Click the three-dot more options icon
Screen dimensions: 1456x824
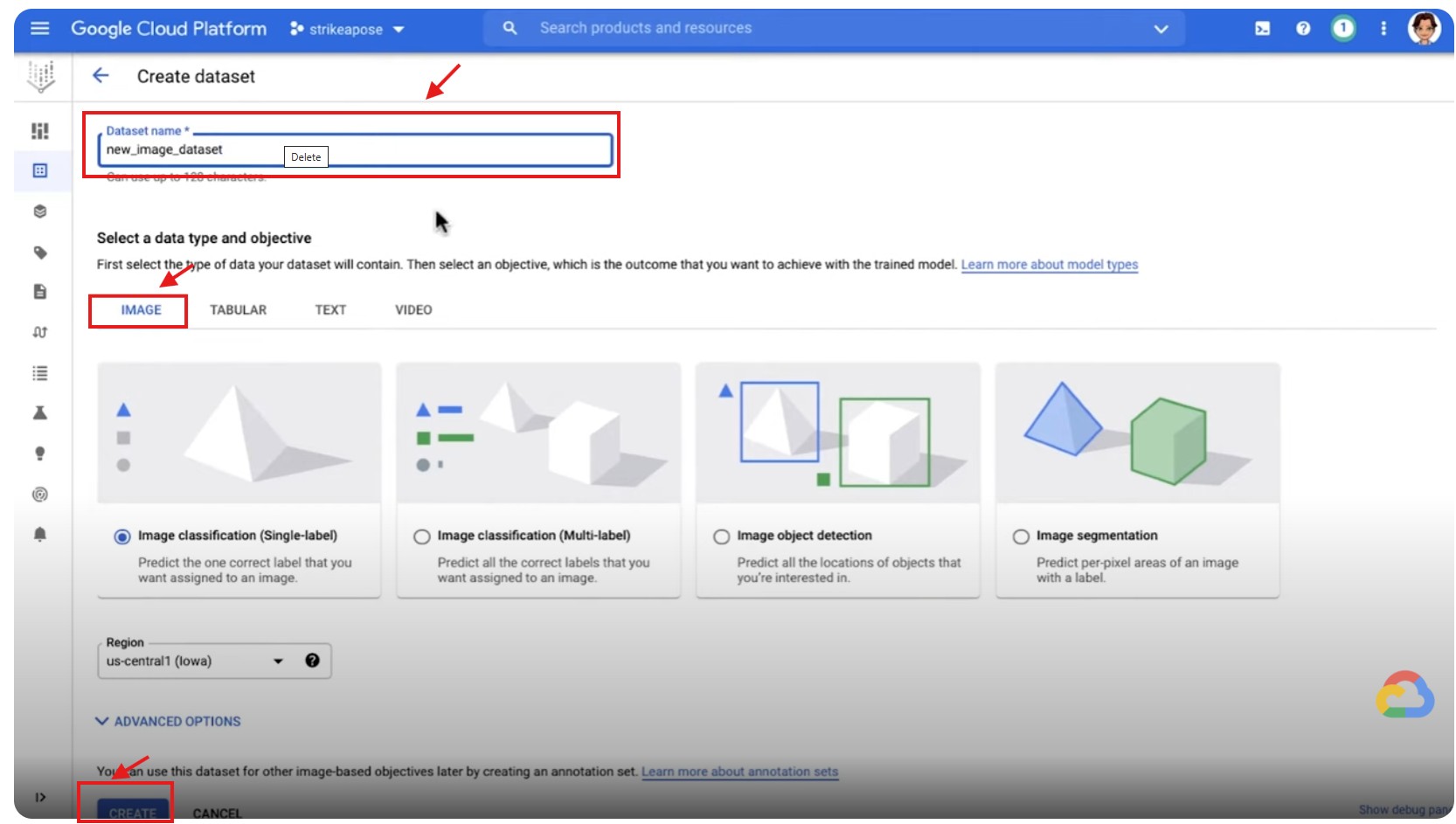(x=1383, y=29)
